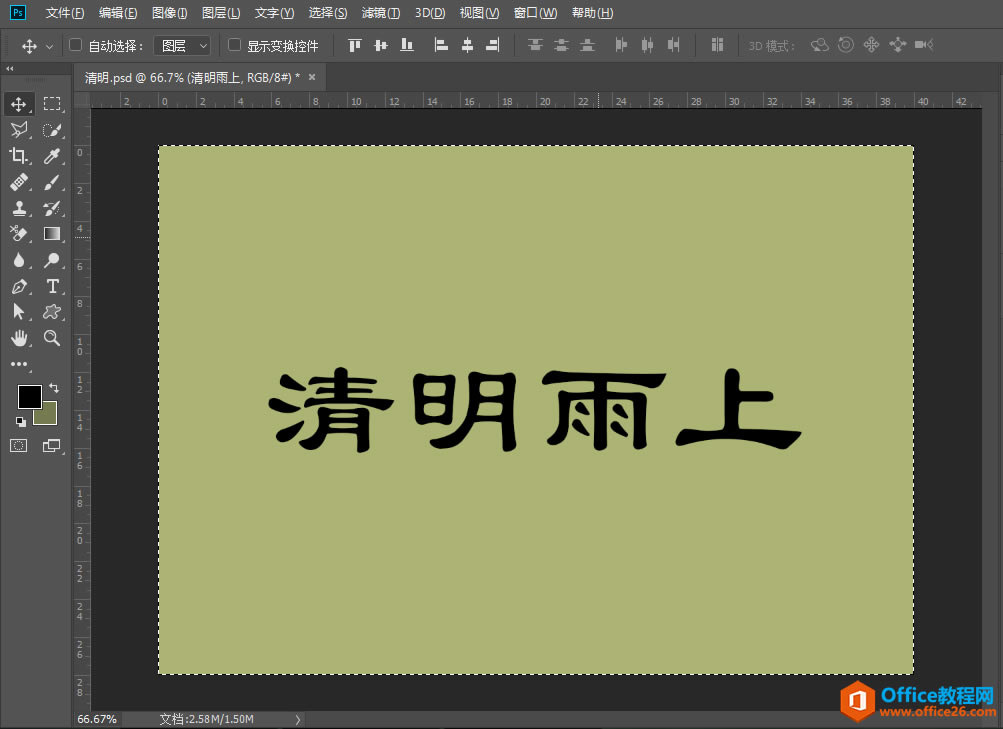The height and width of the screenshot is (729, 1003).
Task: Click the align left edges icon
Action: pos(441,45)
